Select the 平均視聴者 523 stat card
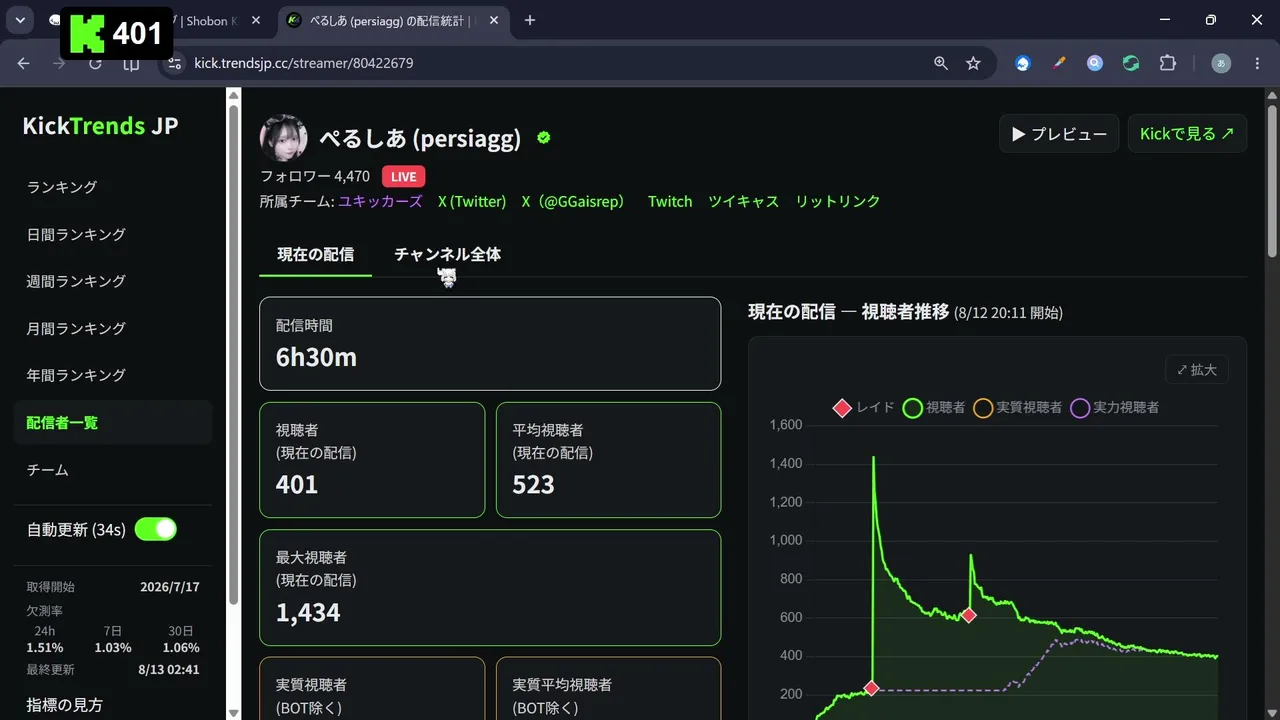This screenshot has width=1280, height=720. 608,460
